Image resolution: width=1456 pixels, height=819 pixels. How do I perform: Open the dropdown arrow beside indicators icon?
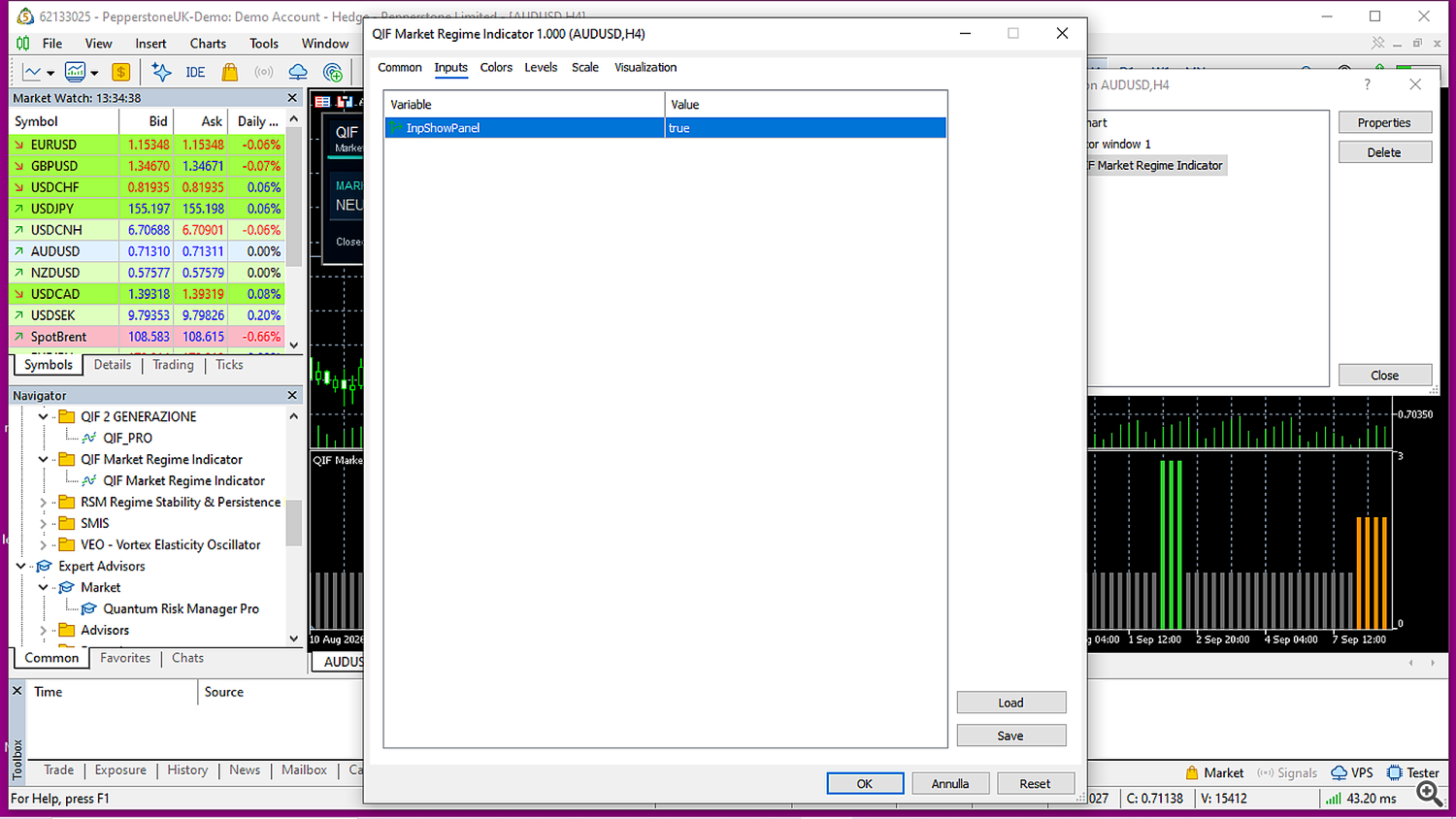click(x=94, y=73)
